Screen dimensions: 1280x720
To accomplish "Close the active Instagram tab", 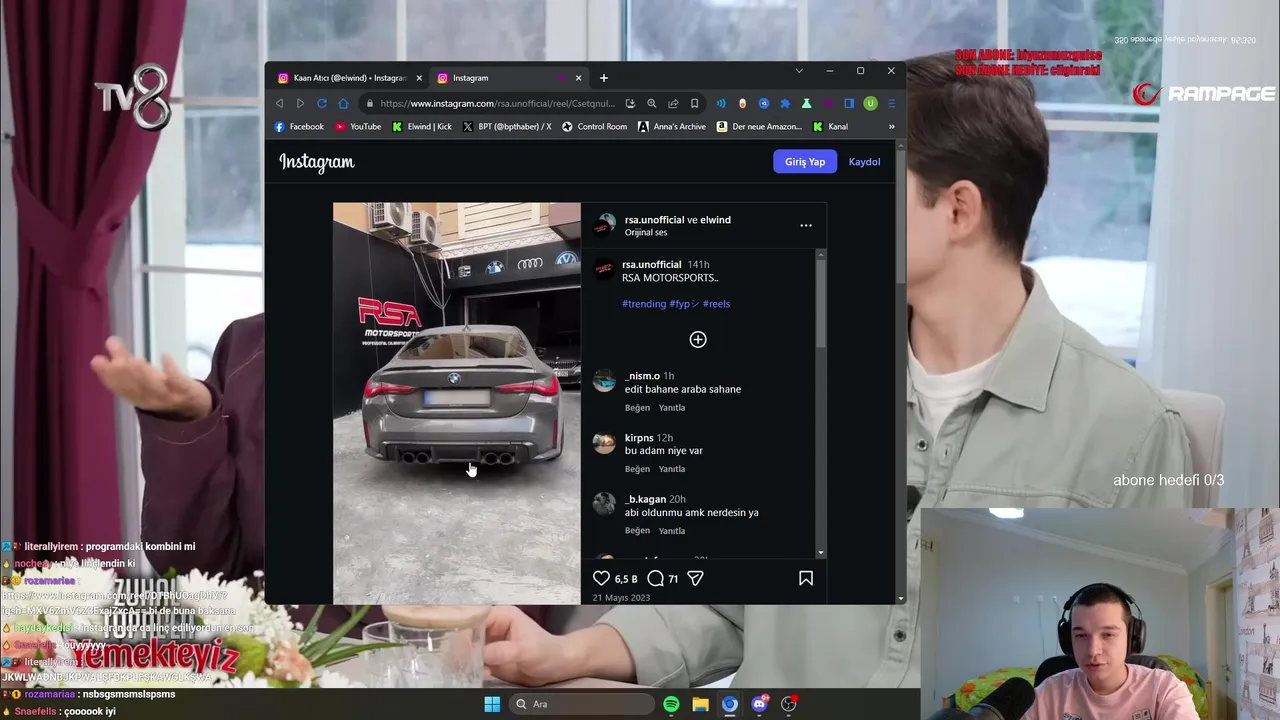I will click(578, 78).
